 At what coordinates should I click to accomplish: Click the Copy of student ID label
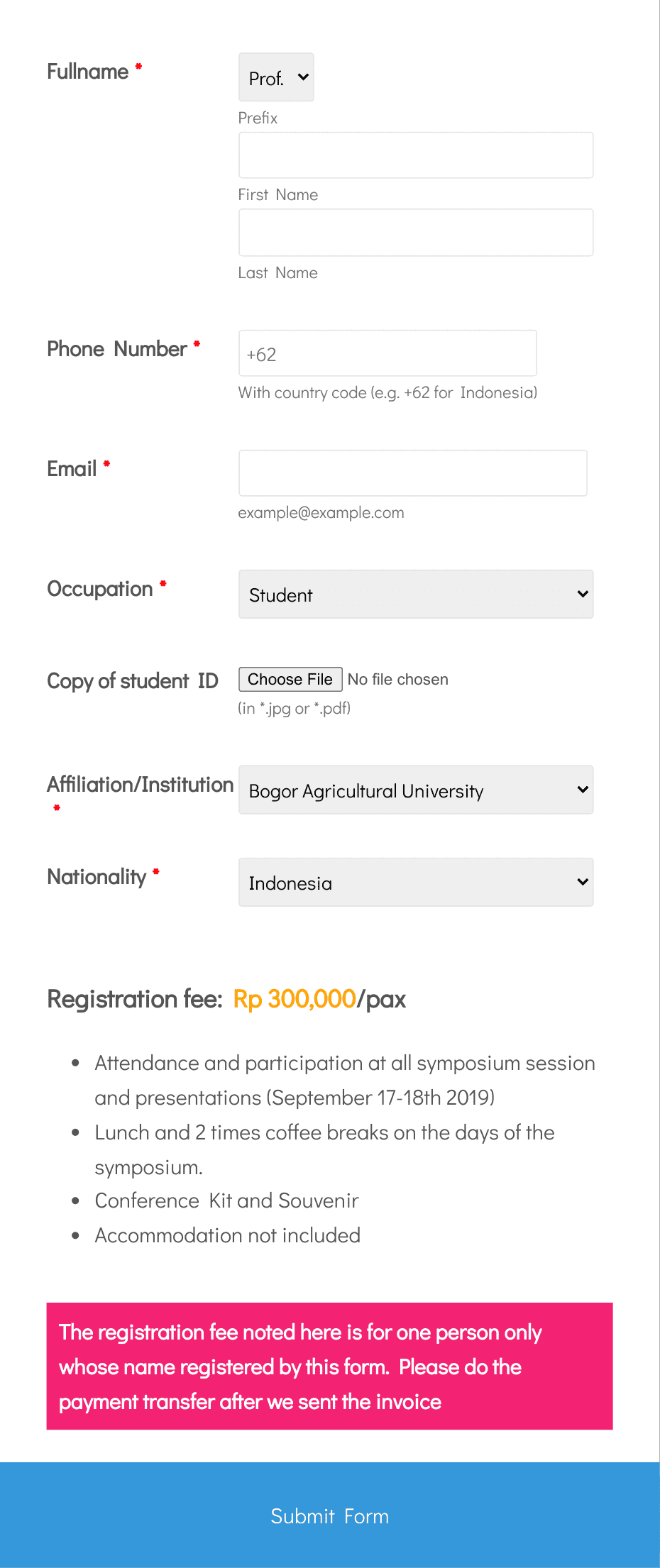click(x=133, y=681)
